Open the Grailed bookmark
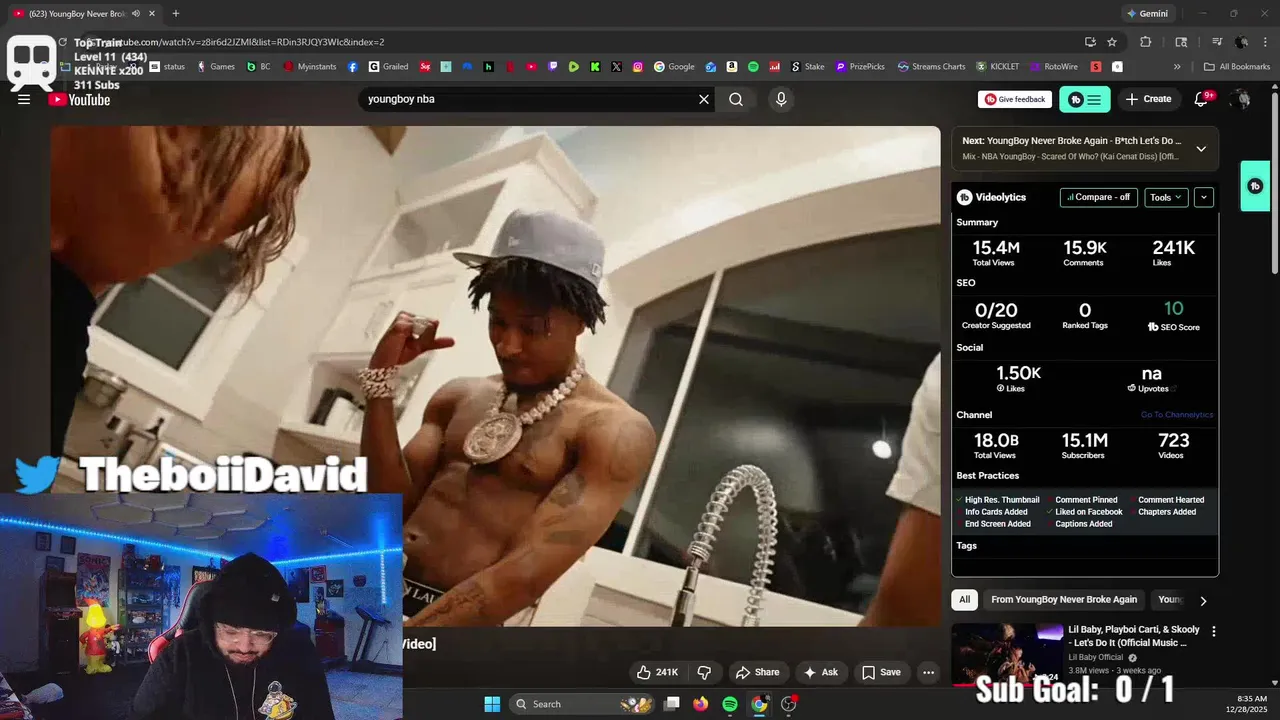This screenshot has height=720, width=1280. pyautogui.click(x=388, y=67)
